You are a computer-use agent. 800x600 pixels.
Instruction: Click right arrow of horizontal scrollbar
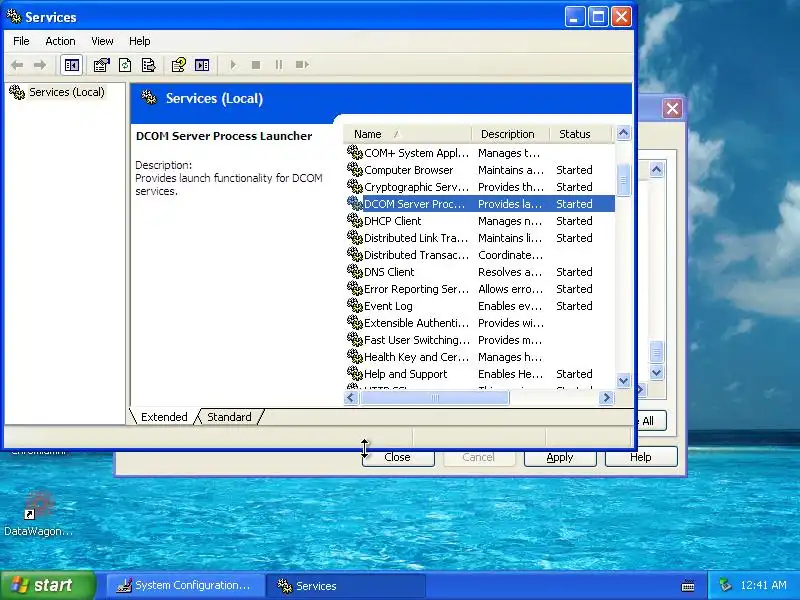[x=607, y=397]
